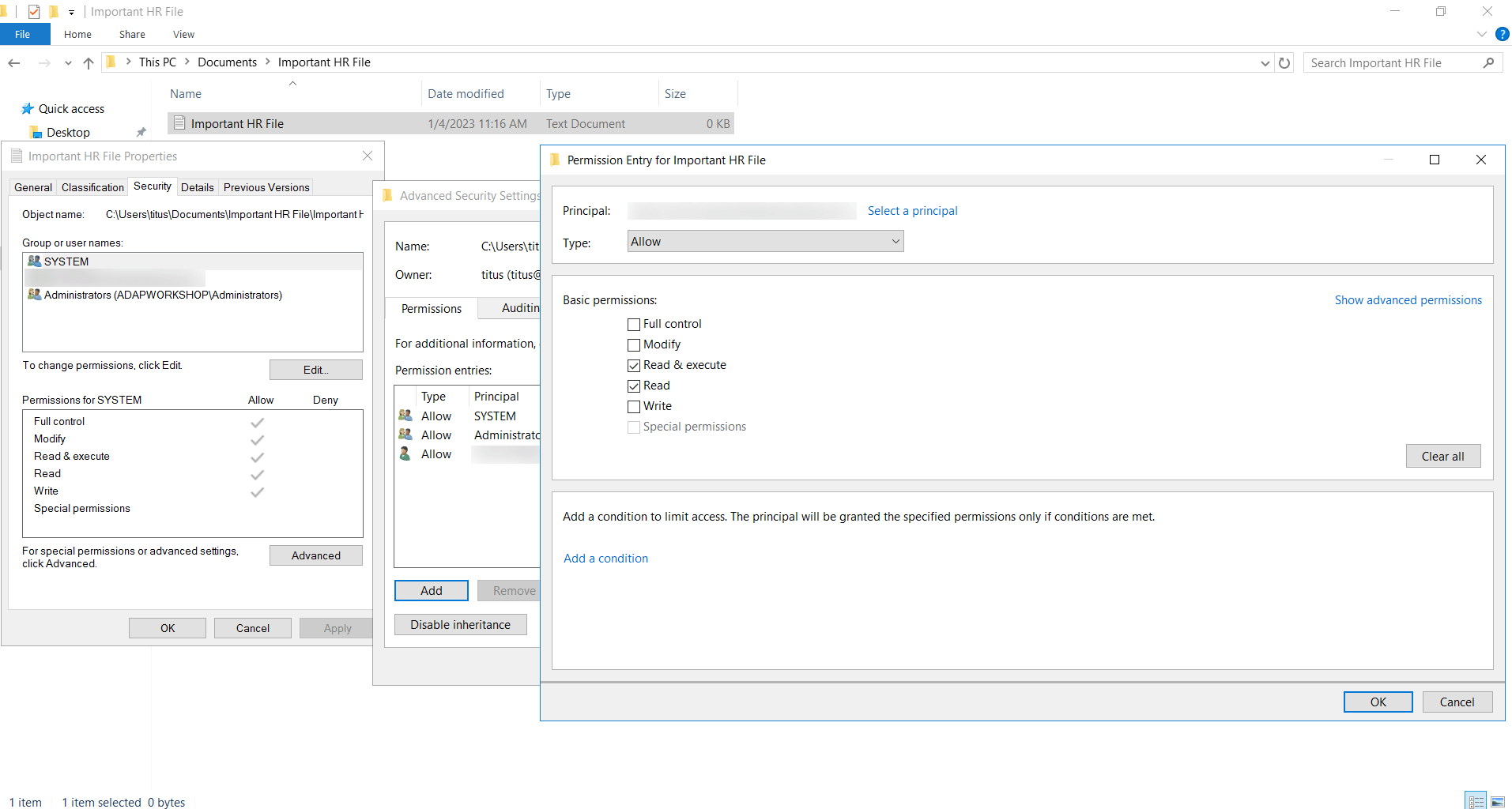
Task: Open the Type dropdown showing Allow
Action: 896,241
